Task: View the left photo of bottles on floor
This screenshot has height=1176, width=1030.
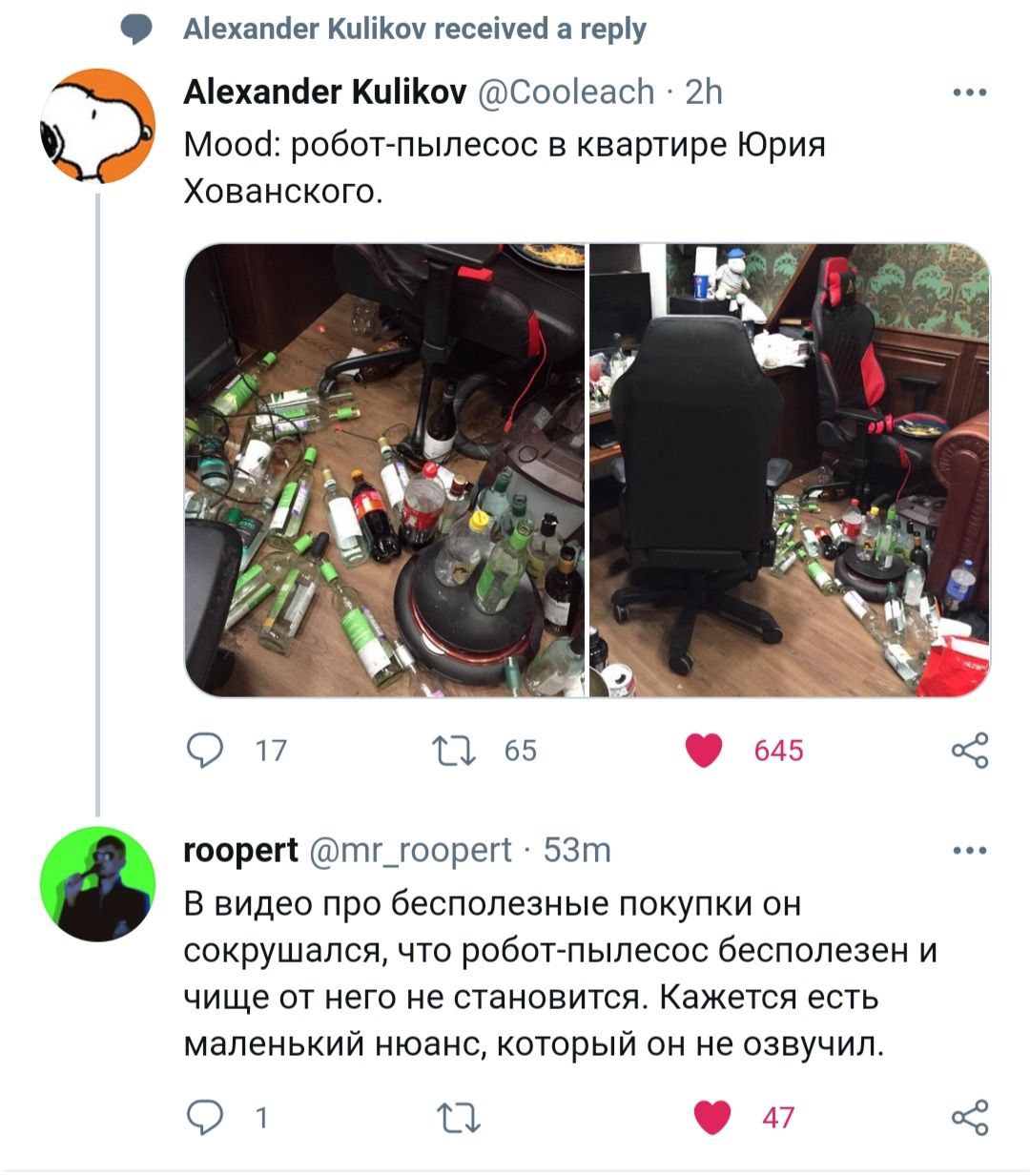Action: pos(384,470)
